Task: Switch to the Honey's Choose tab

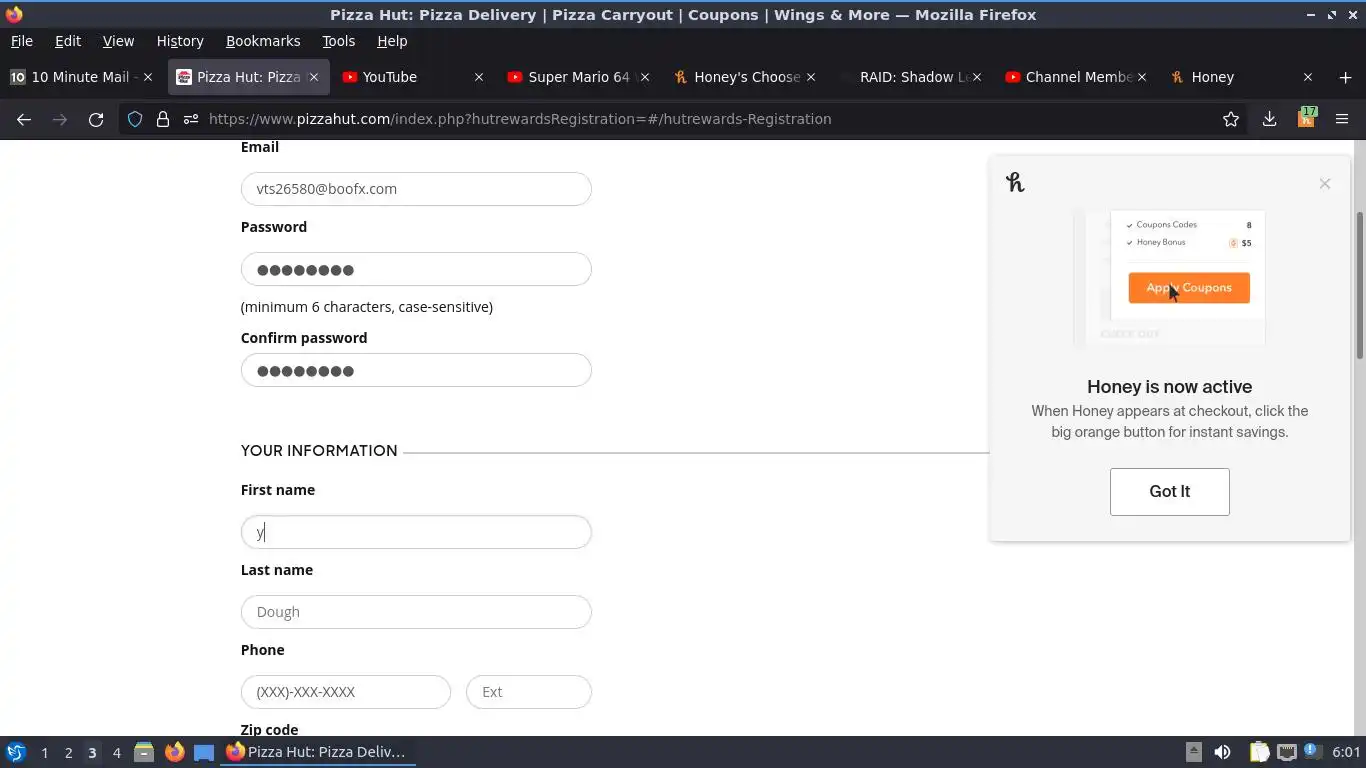Action: coord(744,77)
